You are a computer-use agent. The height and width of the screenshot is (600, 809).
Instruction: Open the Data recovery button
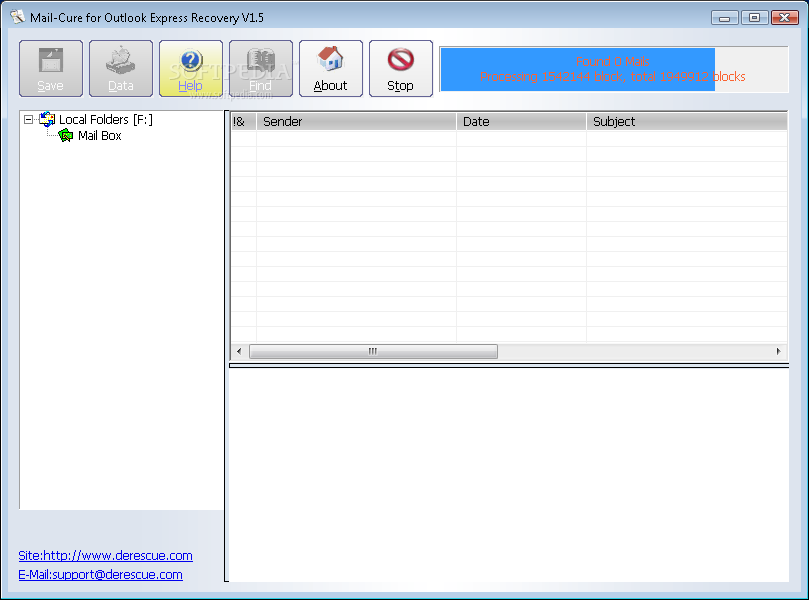(121, 69)
